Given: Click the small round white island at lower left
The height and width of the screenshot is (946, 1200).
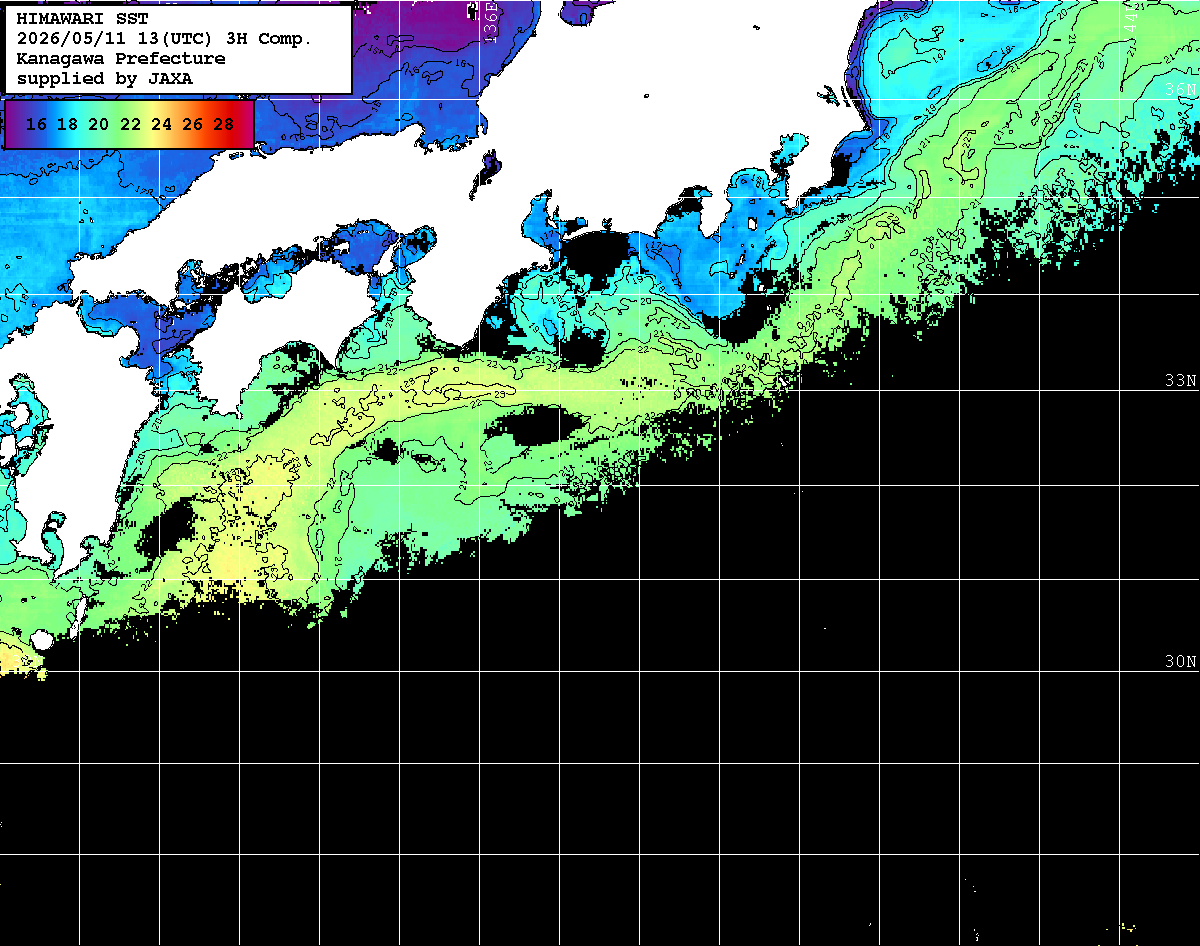Looking at the screenshot, I should coord(41,640).
